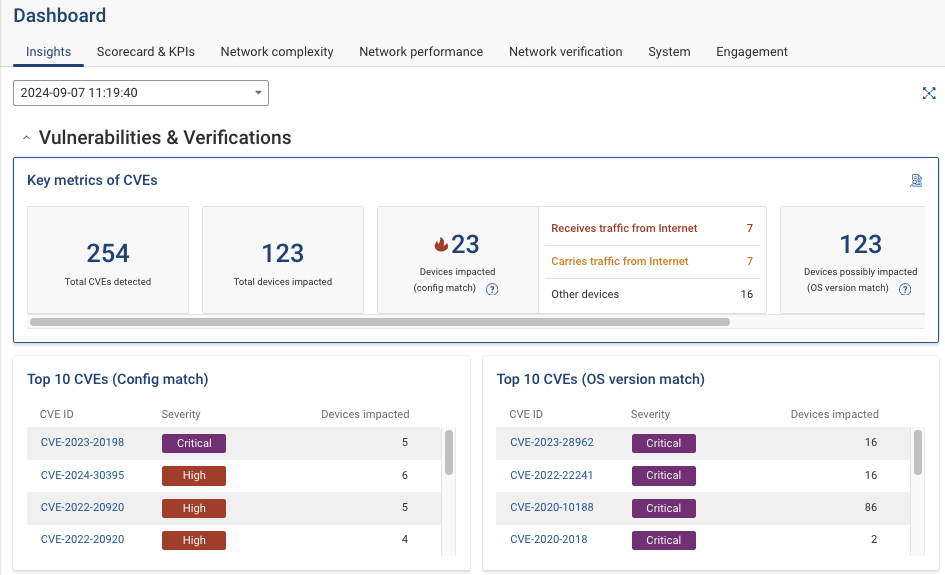
Task: Collapse the Vulnerabilities & Verifications section
Action: [26, 139]
